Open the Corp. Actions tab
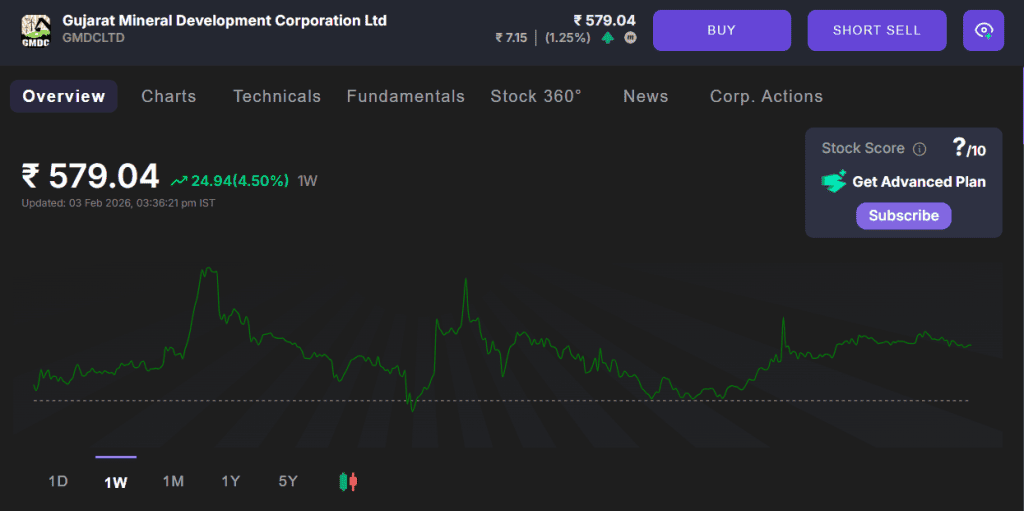Viewport: 1024px width, 511px height. (x=767, y=97)
